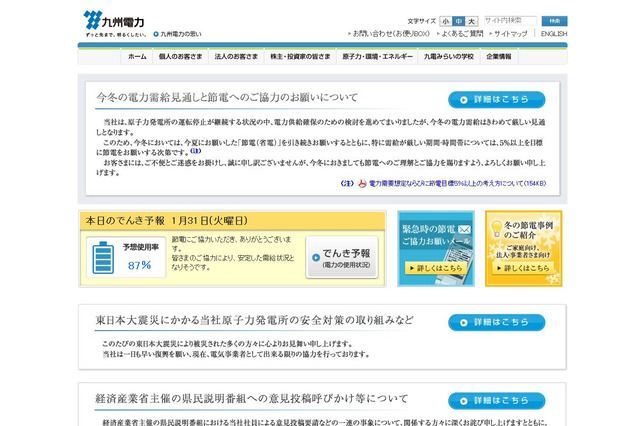
Task: Open the PDF icon next to the 電力需要想定 link
Action: click(x=362, y=184)
